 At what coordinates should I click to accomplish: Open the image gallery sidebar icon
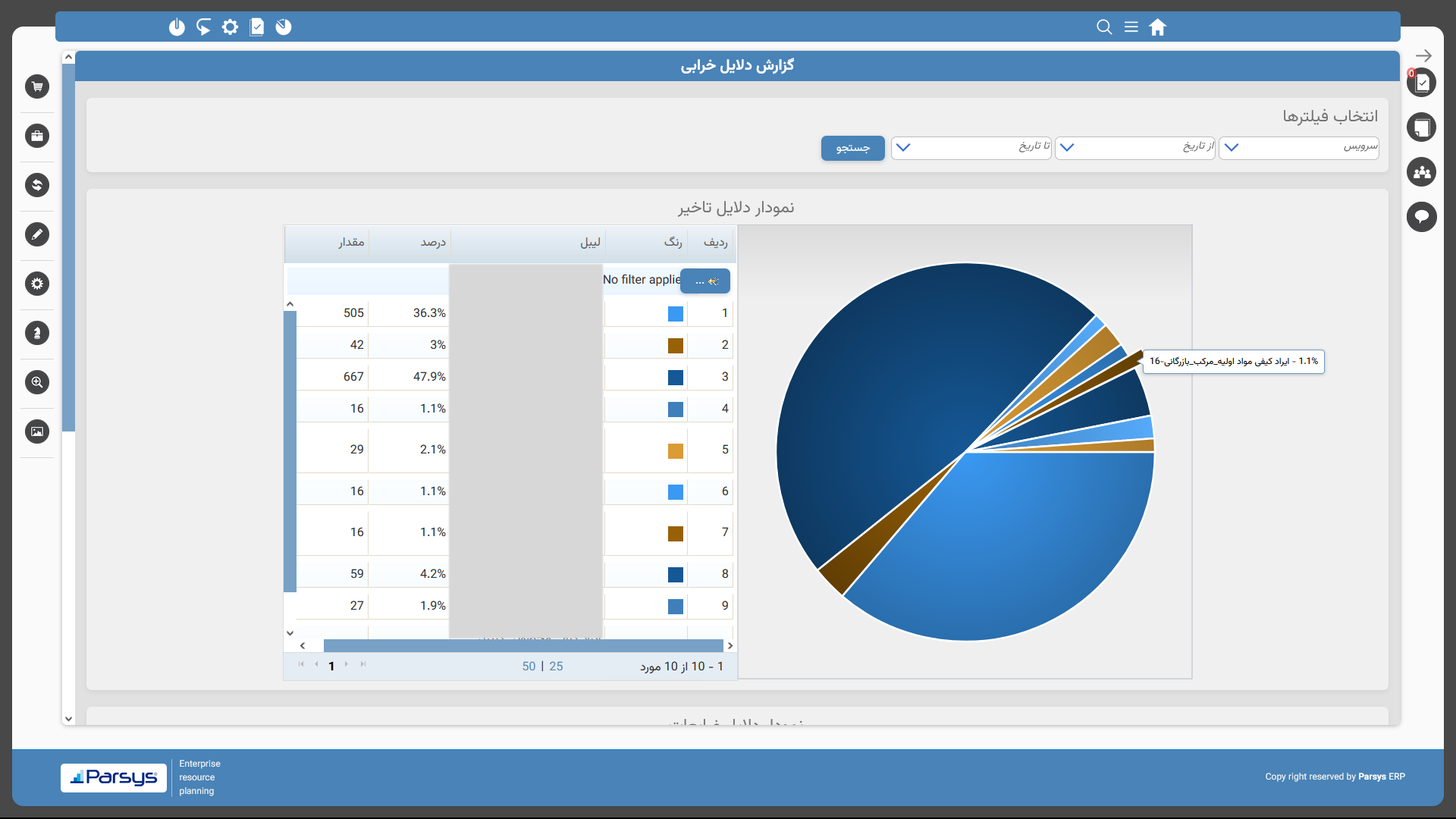(x=37, y=431)
